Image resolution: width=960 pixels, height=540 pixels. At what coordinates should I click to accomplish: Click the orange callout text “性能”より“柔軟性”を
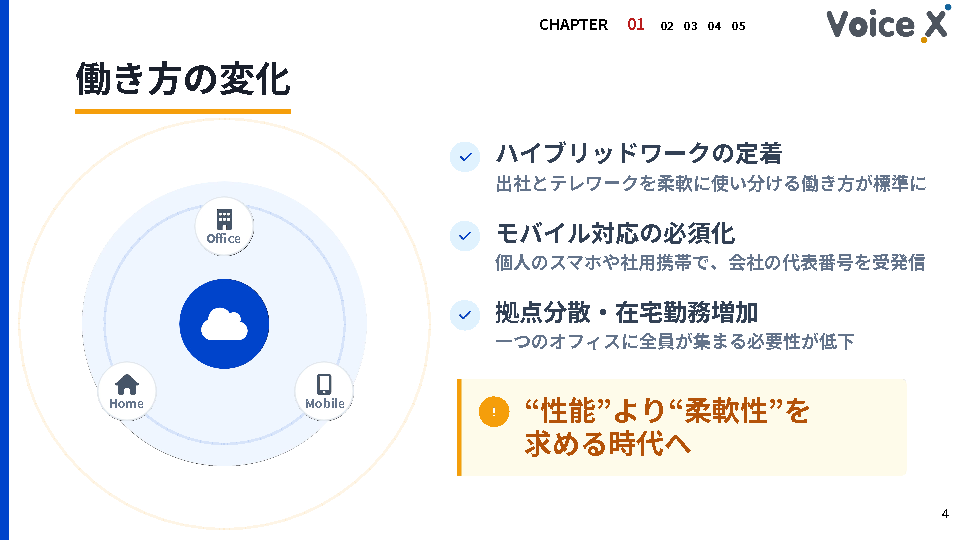[666, 411]
